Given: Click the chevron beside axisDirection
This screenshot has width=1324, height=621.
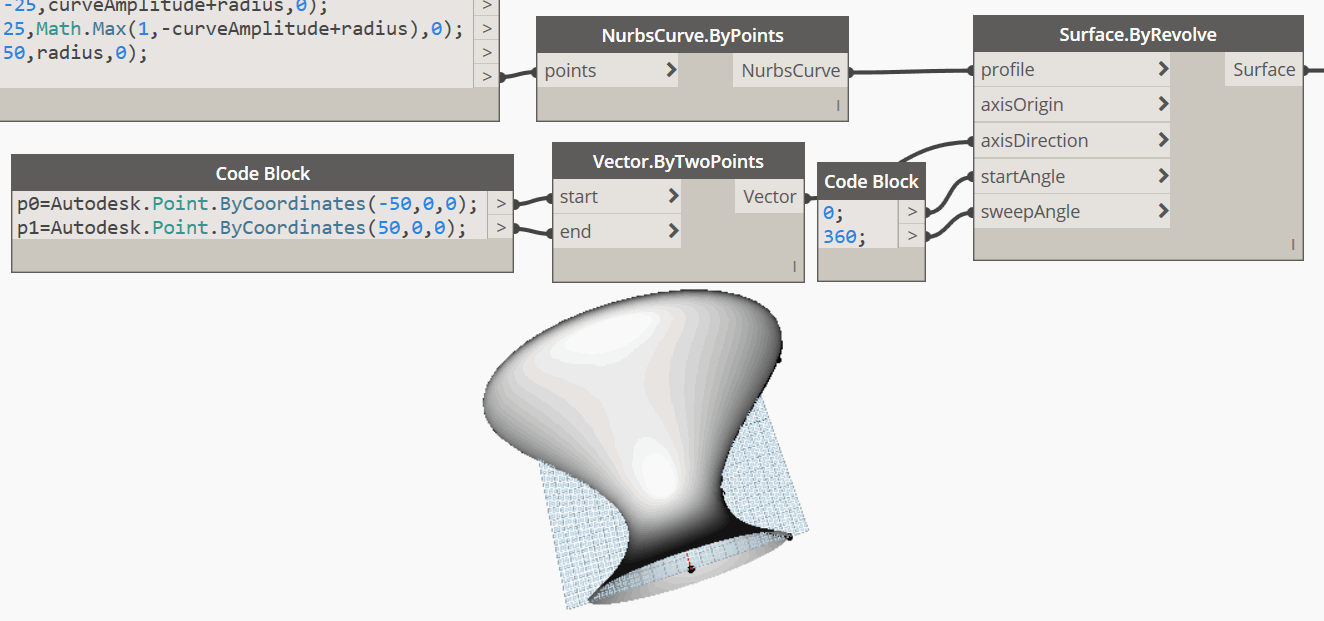Looking at the screenshot, I should 1163,140.
